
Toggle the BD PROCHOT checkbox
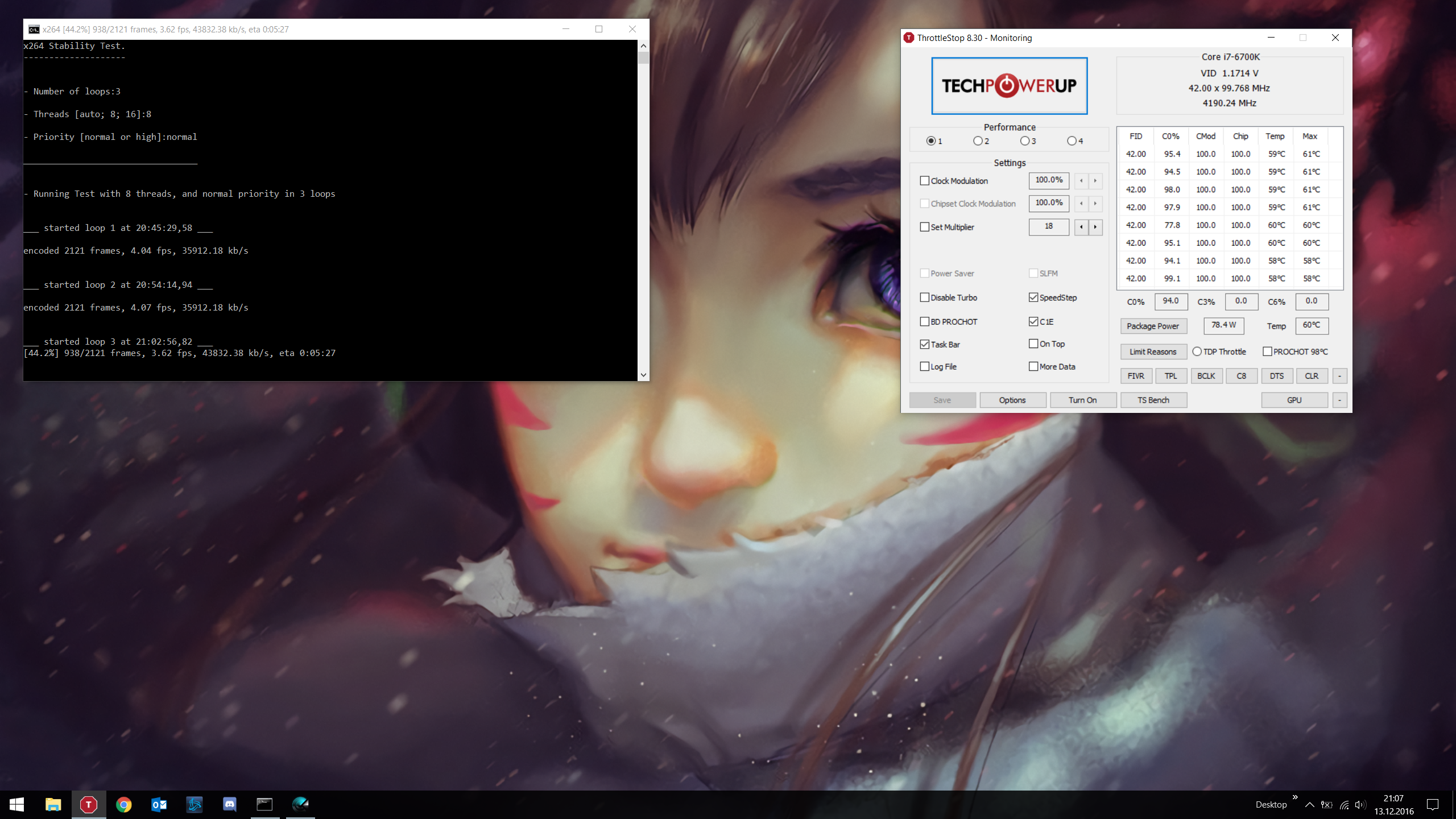(925, 321)
